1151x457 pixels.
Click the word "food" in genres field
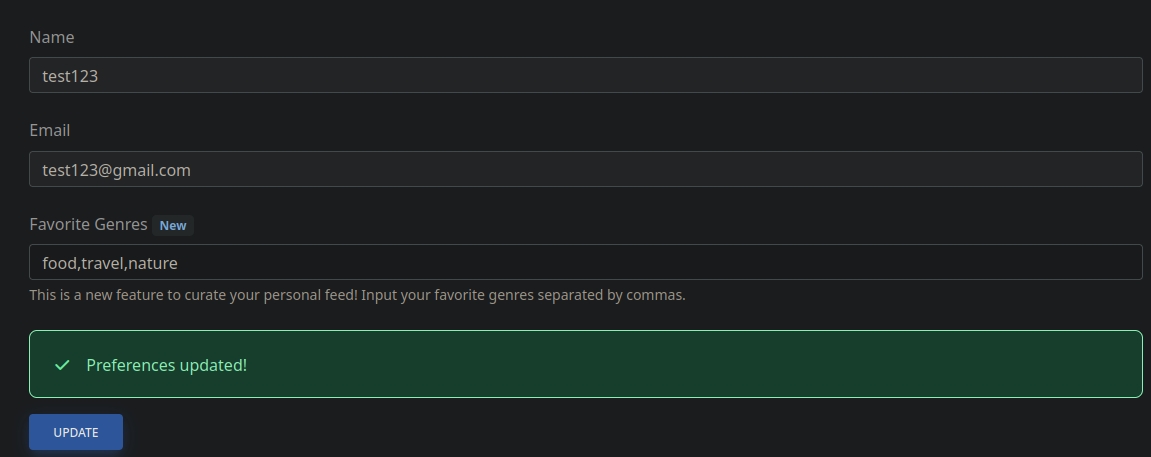(x=59, y=263)
